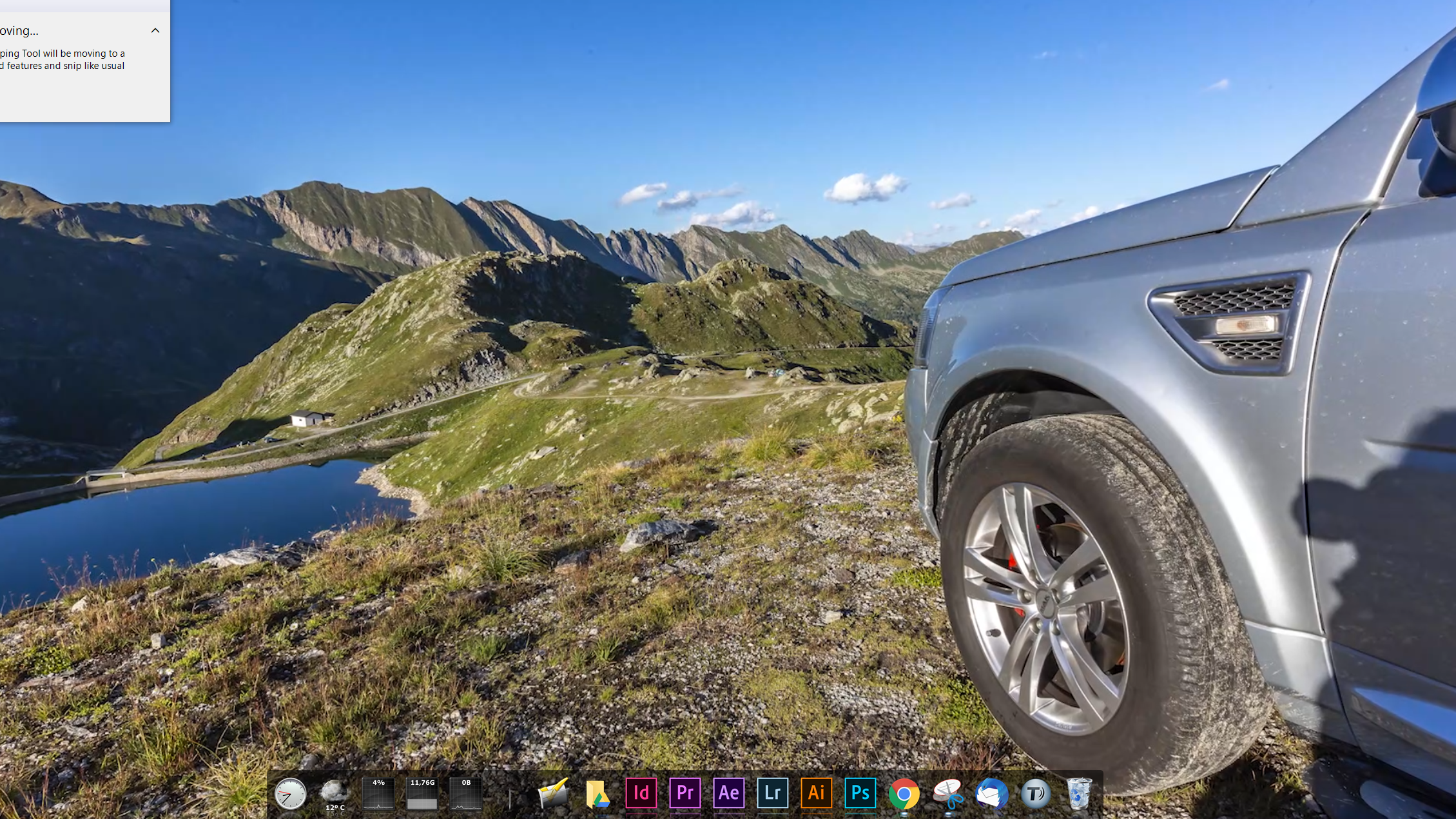
Task: Launch Adobe InDesign from the dock
Action: tap(641, 793)
